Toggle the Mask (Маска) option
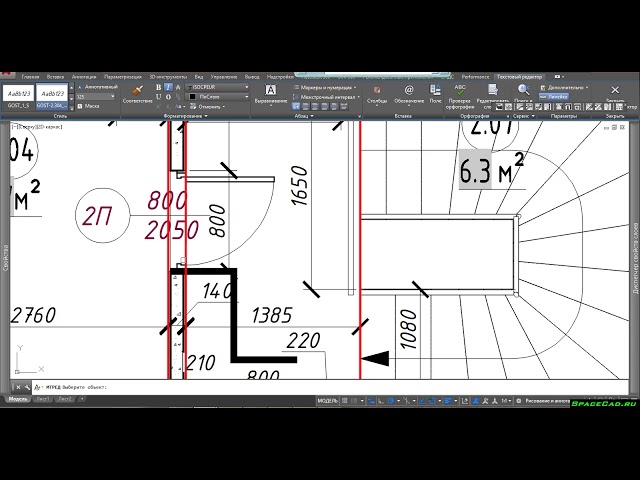This screenshot has height=480, width=640. pyautogui.click(x=92, y=105)
